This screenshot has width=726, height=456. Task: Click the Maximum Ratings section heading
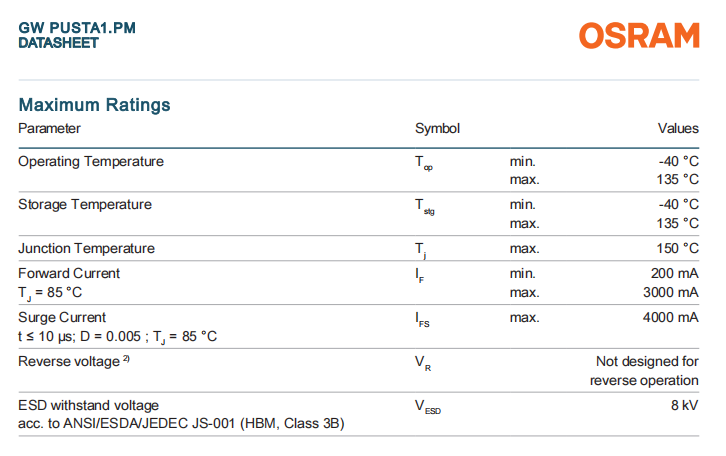pyautogui.click(x=95, y=105)
